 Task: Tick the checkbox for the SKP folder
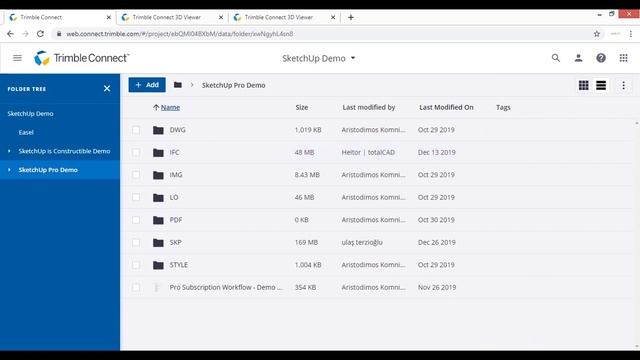[x=136, y=242]
